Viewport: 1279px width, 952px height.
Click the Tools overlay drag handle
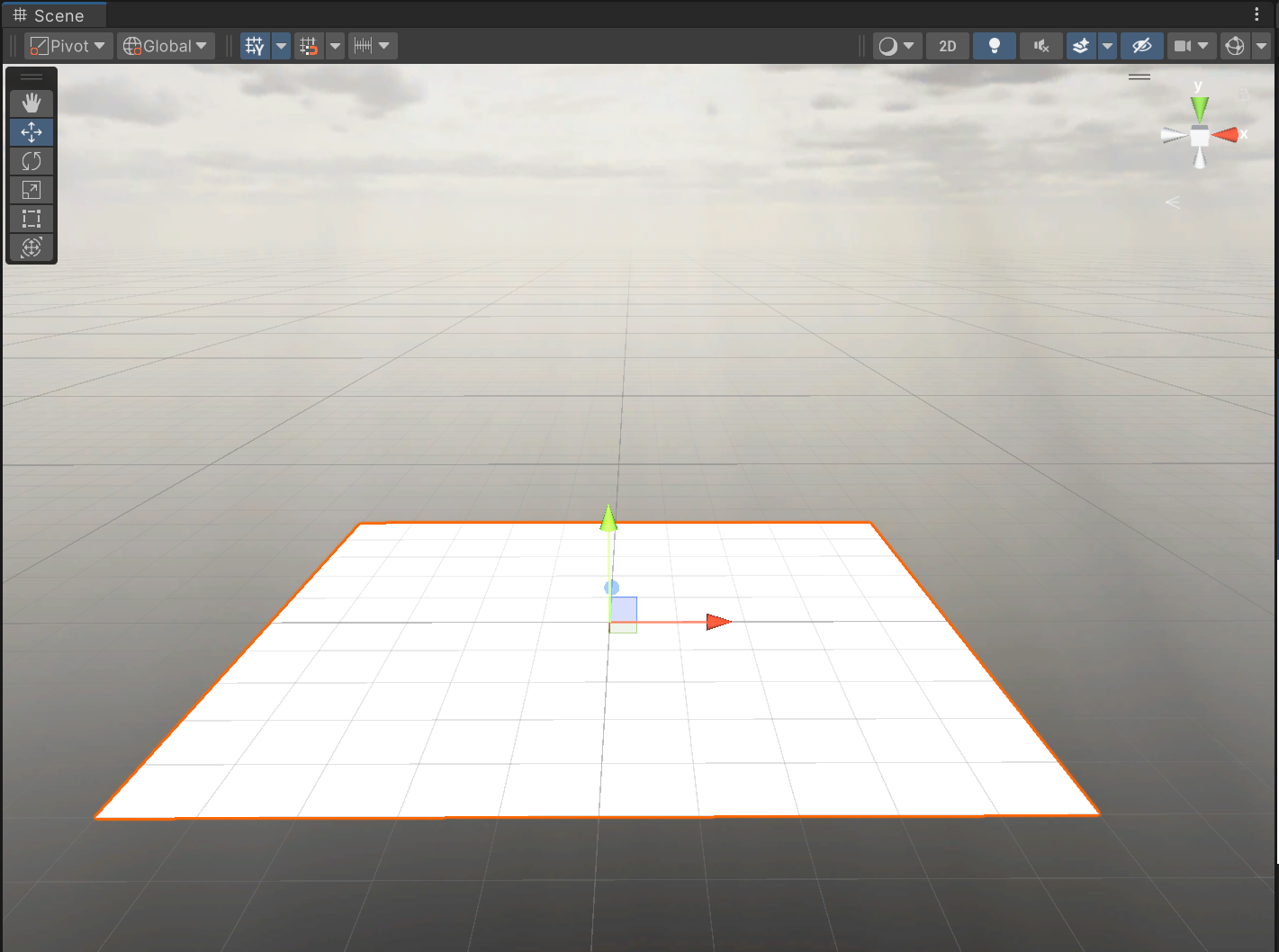pos(32,77)
